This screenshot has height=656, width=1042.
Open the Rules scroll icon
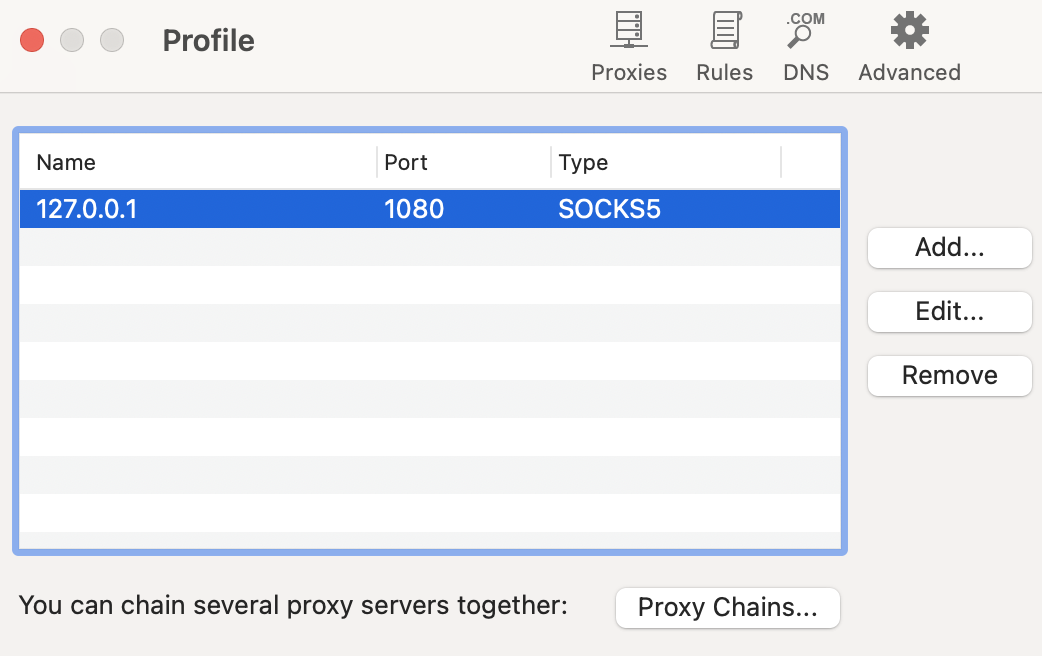pyautogui.click(x=724, y=31)
